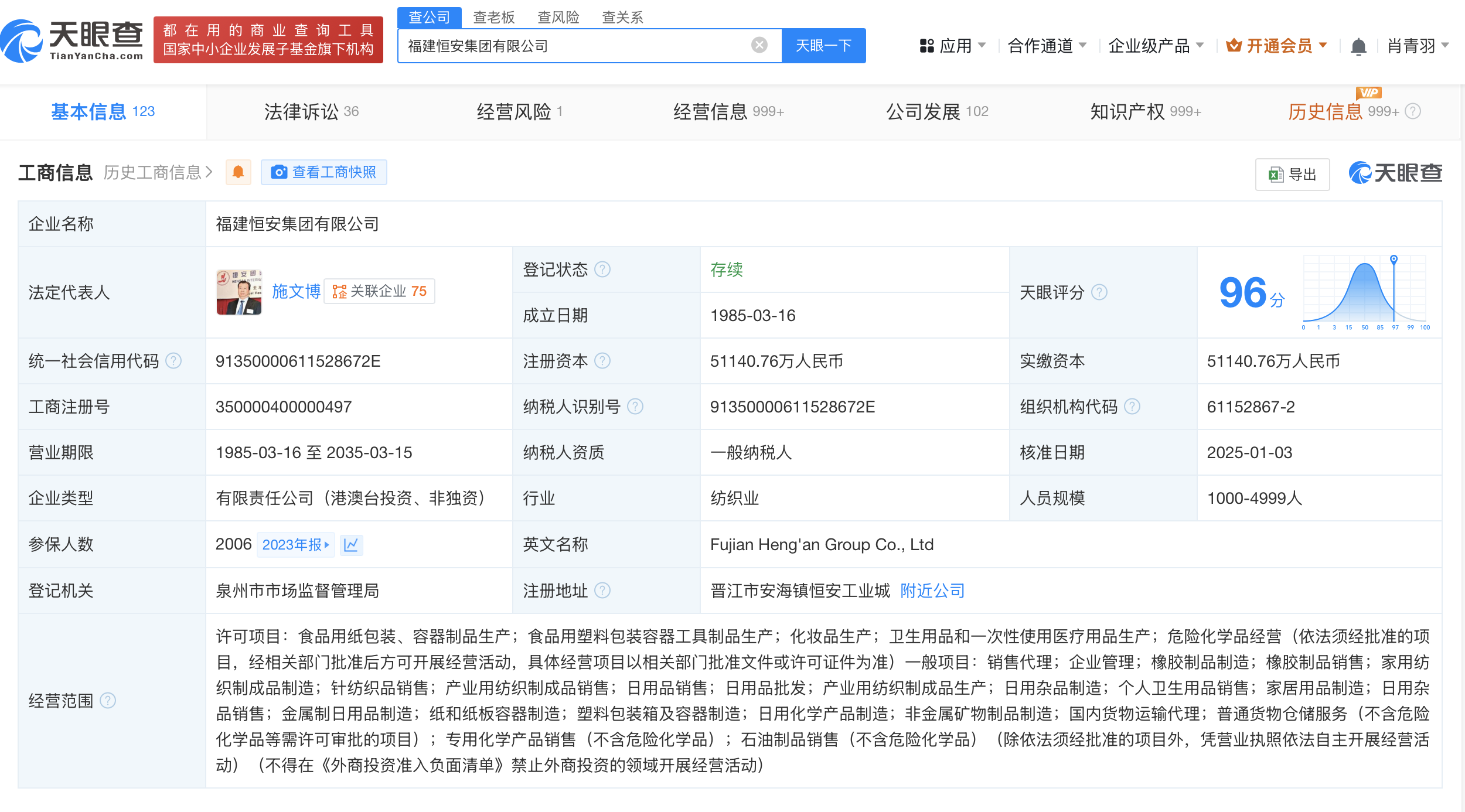This screenshot has width=1465, height=812.
Task: Open legal representative 施文博 link
Action: (296, 291)
